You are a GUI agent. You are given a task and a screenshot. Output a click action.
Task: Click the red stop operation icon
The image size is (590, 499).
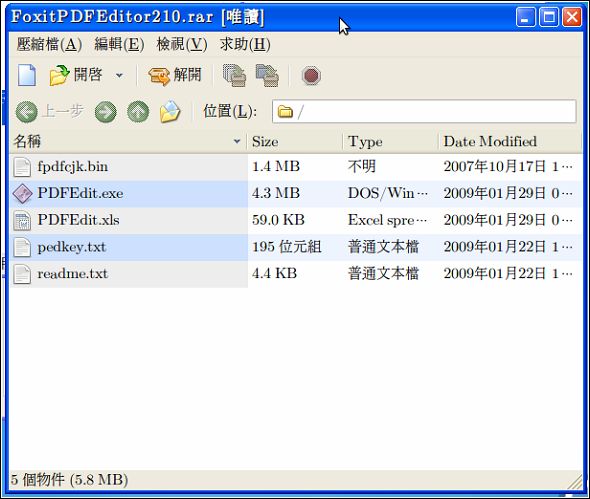coord(311,76)
